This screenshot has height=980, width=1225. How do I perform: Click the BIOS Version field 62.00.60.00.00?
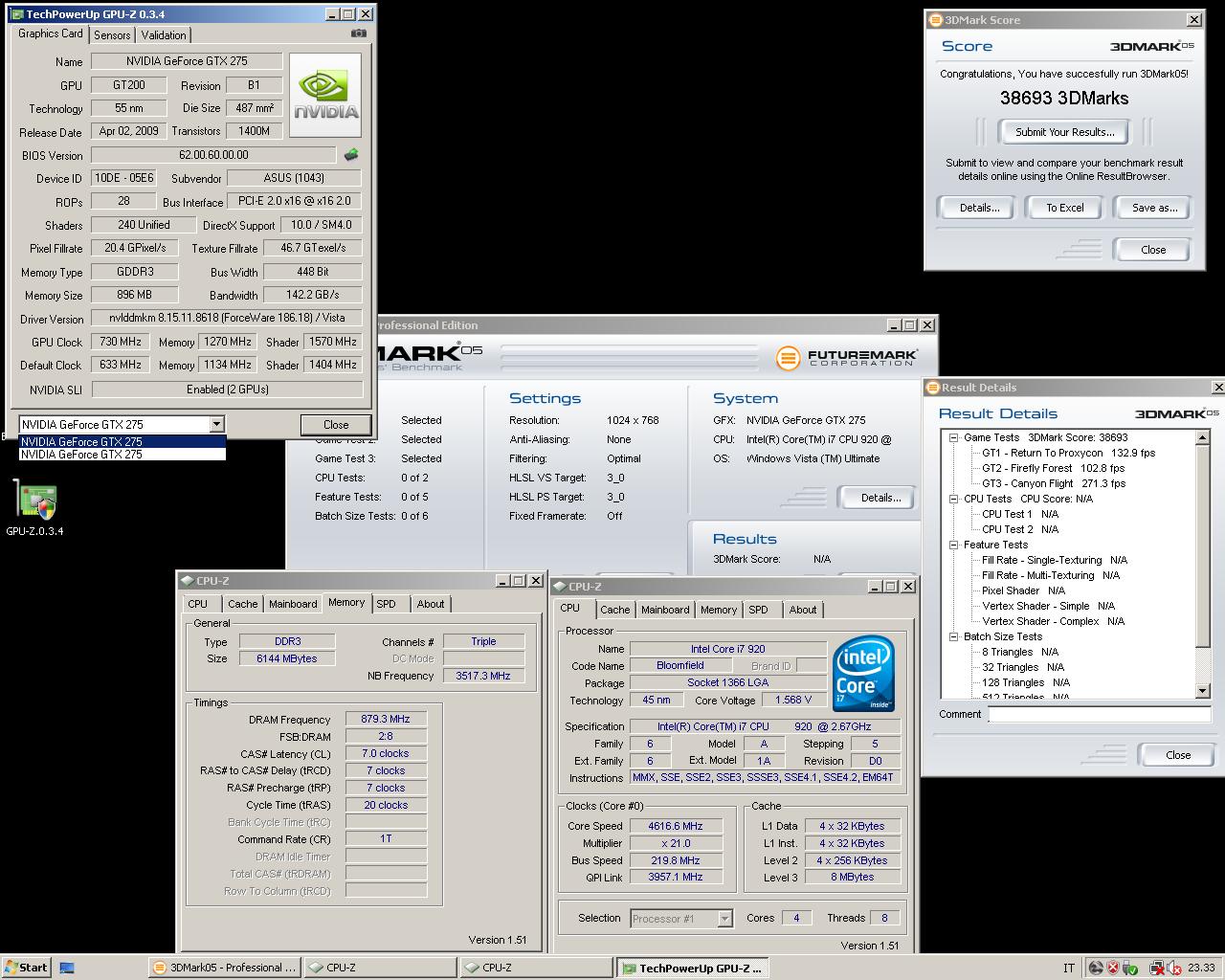pyautogui.click(x=213, y=155)
